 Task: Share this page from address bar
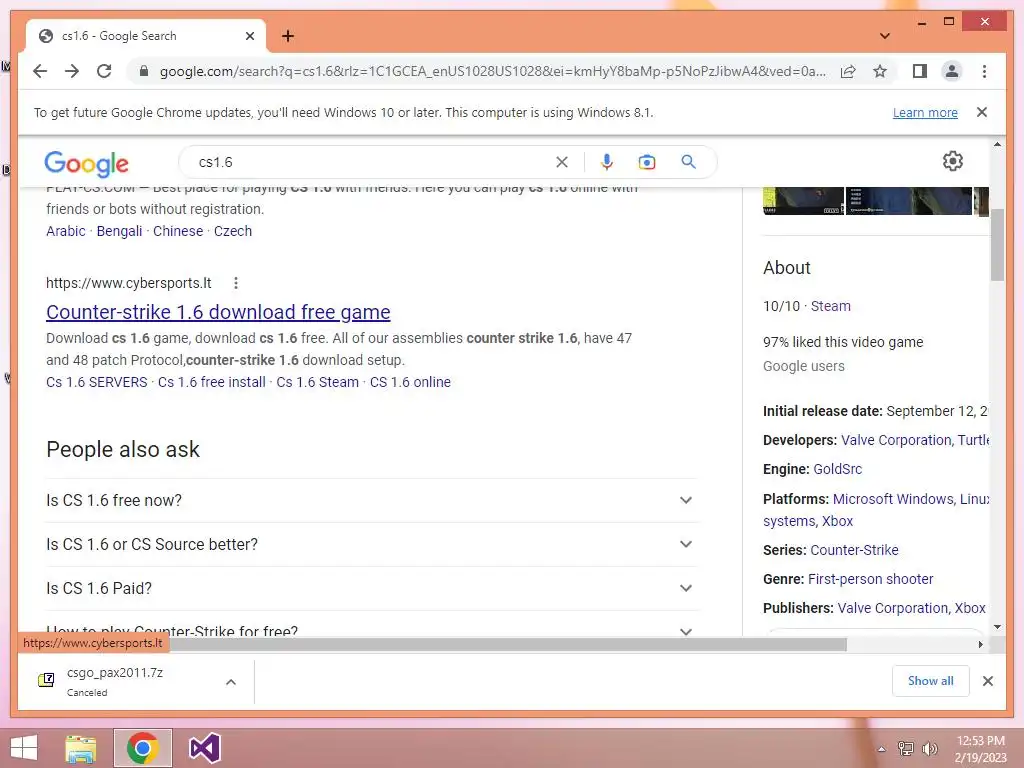click(x=848, y=71)
